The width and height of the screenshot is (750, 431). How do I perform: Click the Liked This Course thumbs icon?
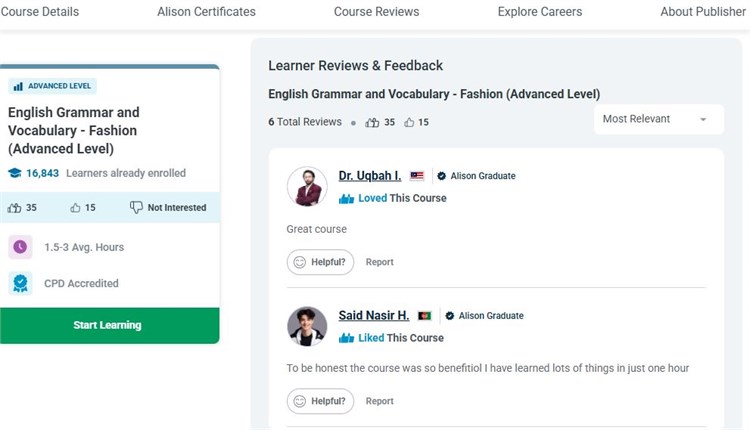coord(346,338)
